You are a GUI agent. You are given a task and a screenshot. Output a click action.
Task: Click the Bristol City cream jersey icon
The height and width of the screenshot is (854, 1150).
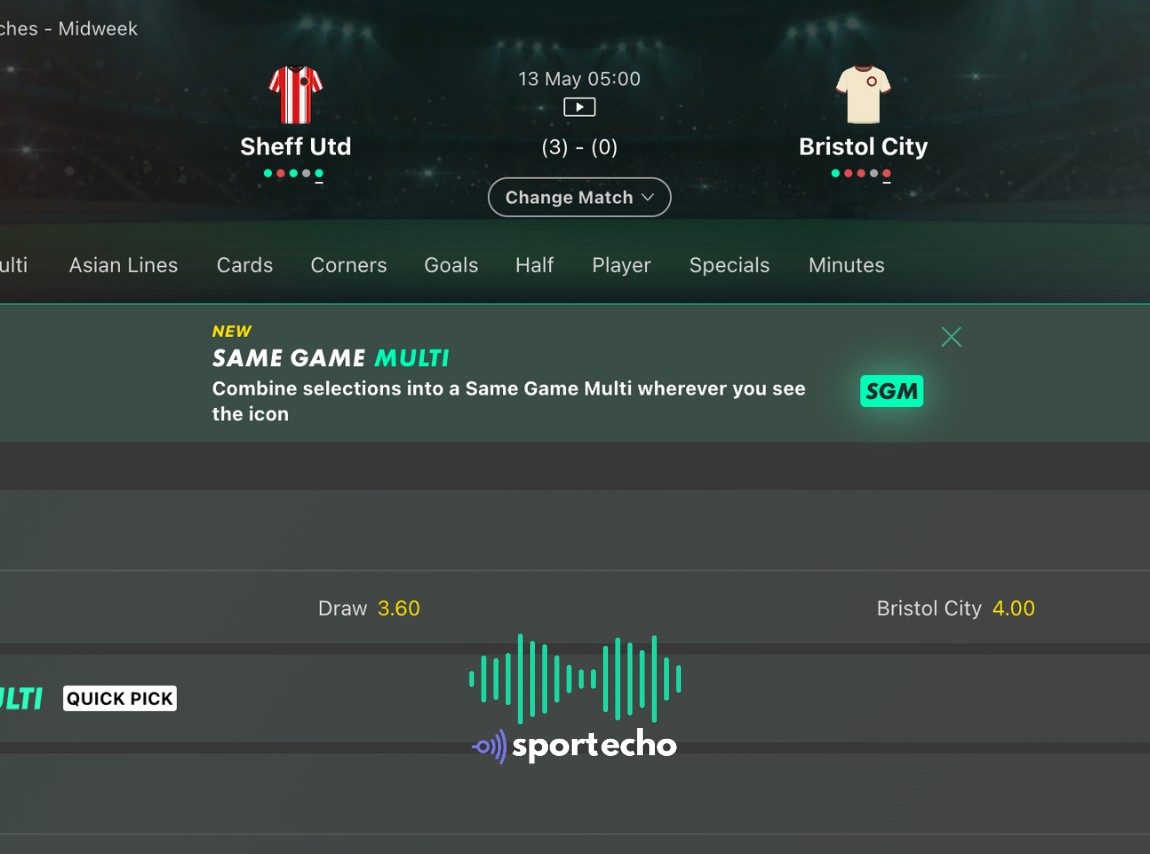pos(863,95)
